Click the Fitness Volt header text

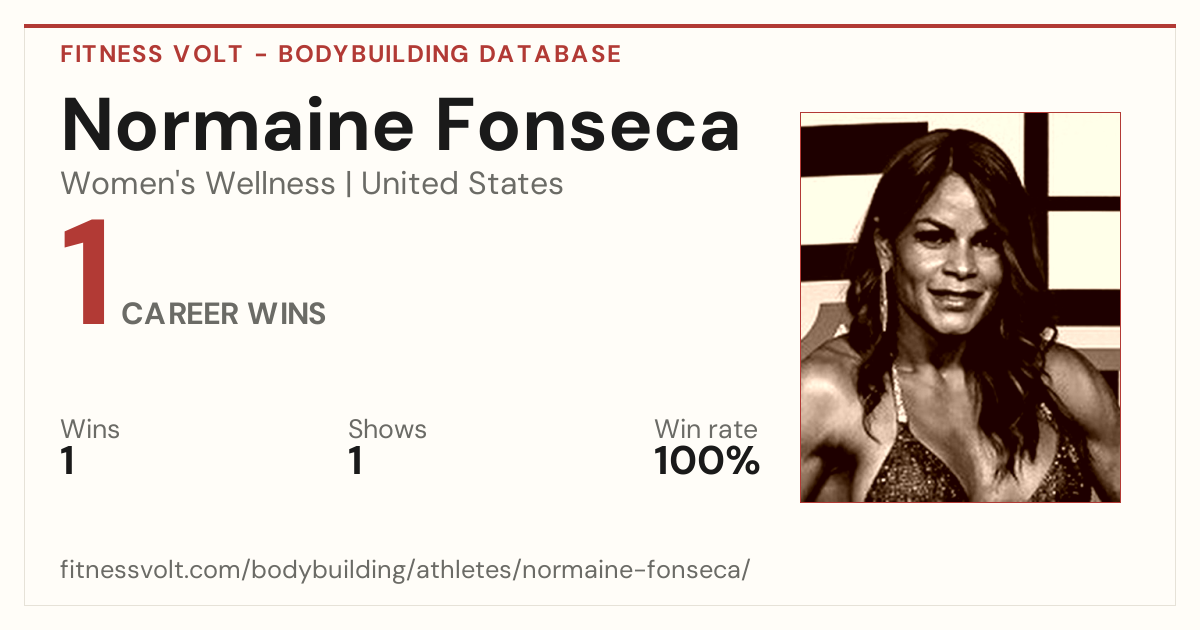151,54
